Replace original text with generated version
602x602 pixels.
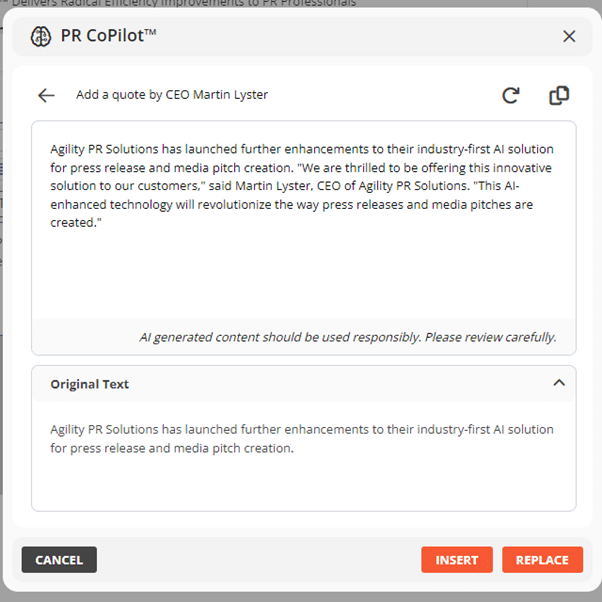(x=542, y=560)
